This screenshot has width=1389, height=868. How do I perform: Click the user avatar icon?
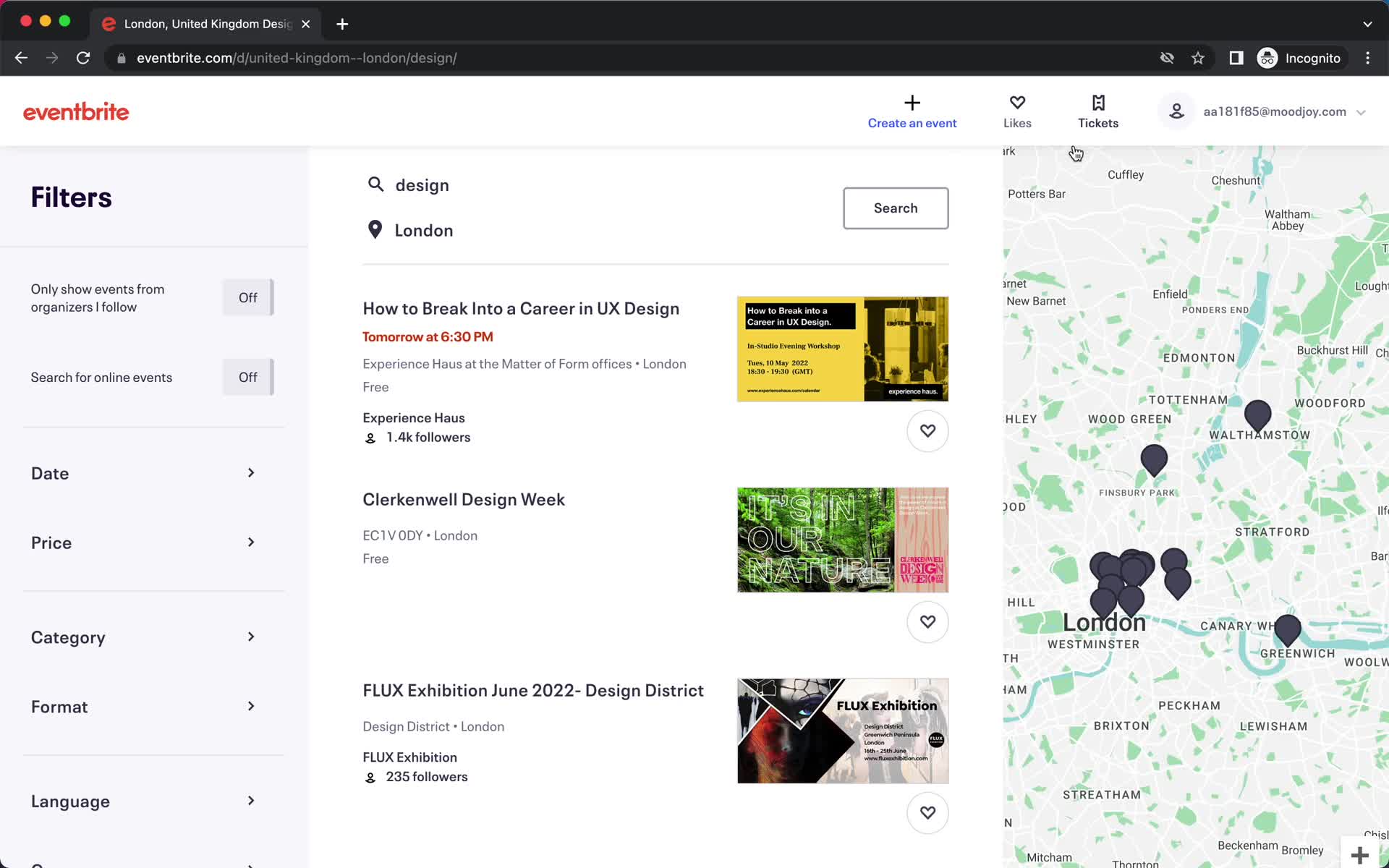[x=1177, y=111]
